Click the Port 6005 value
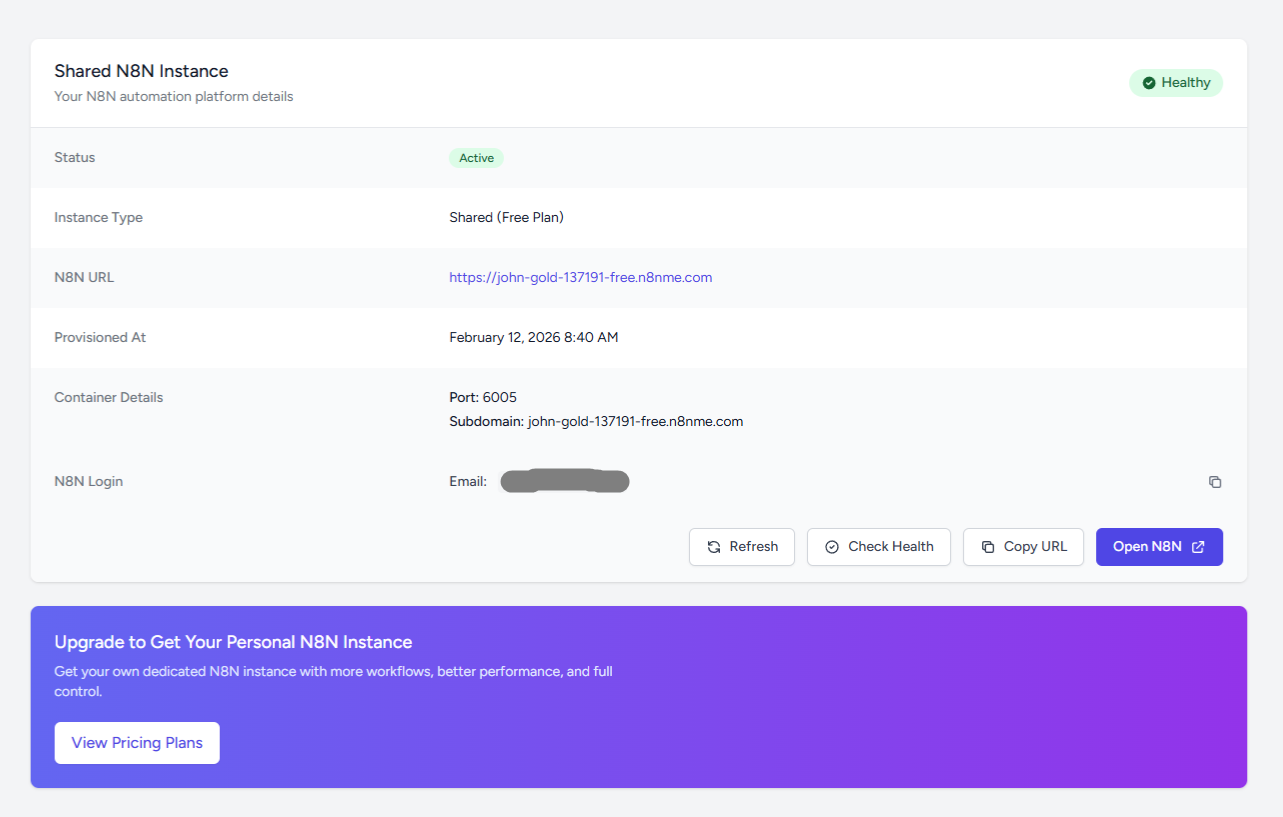The height and width of the screenshot is (817, 1283). 483,397
